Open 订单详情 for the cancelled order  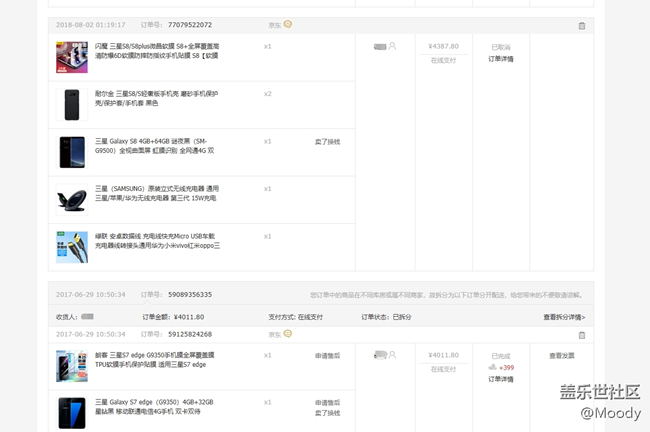(500, 59)
